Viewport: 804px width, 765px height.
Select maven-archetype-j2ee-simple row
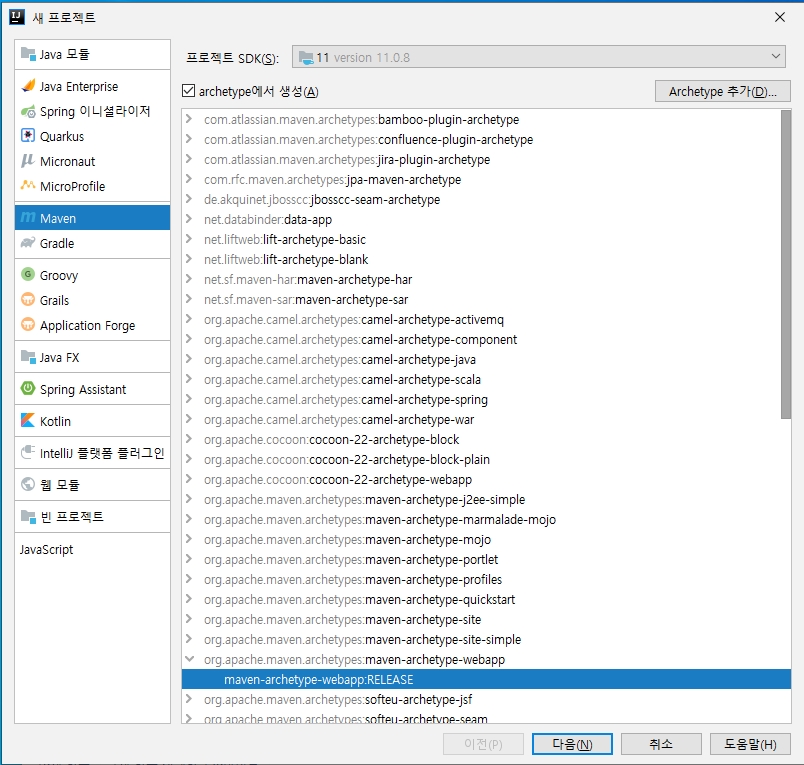(482, 499)
